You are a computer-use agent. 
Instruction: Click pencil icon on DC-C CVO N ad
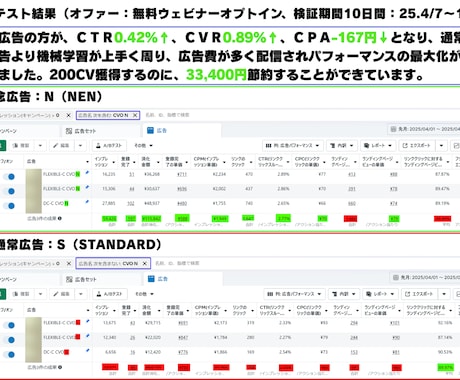87,202
